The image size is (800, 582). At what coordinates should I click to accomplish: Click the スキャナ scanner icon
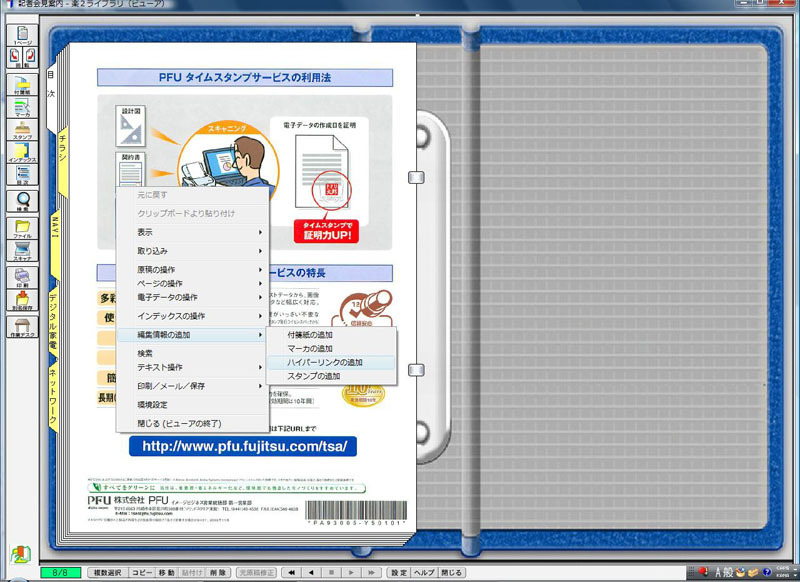pyautogui.click(x=22, y=251)
